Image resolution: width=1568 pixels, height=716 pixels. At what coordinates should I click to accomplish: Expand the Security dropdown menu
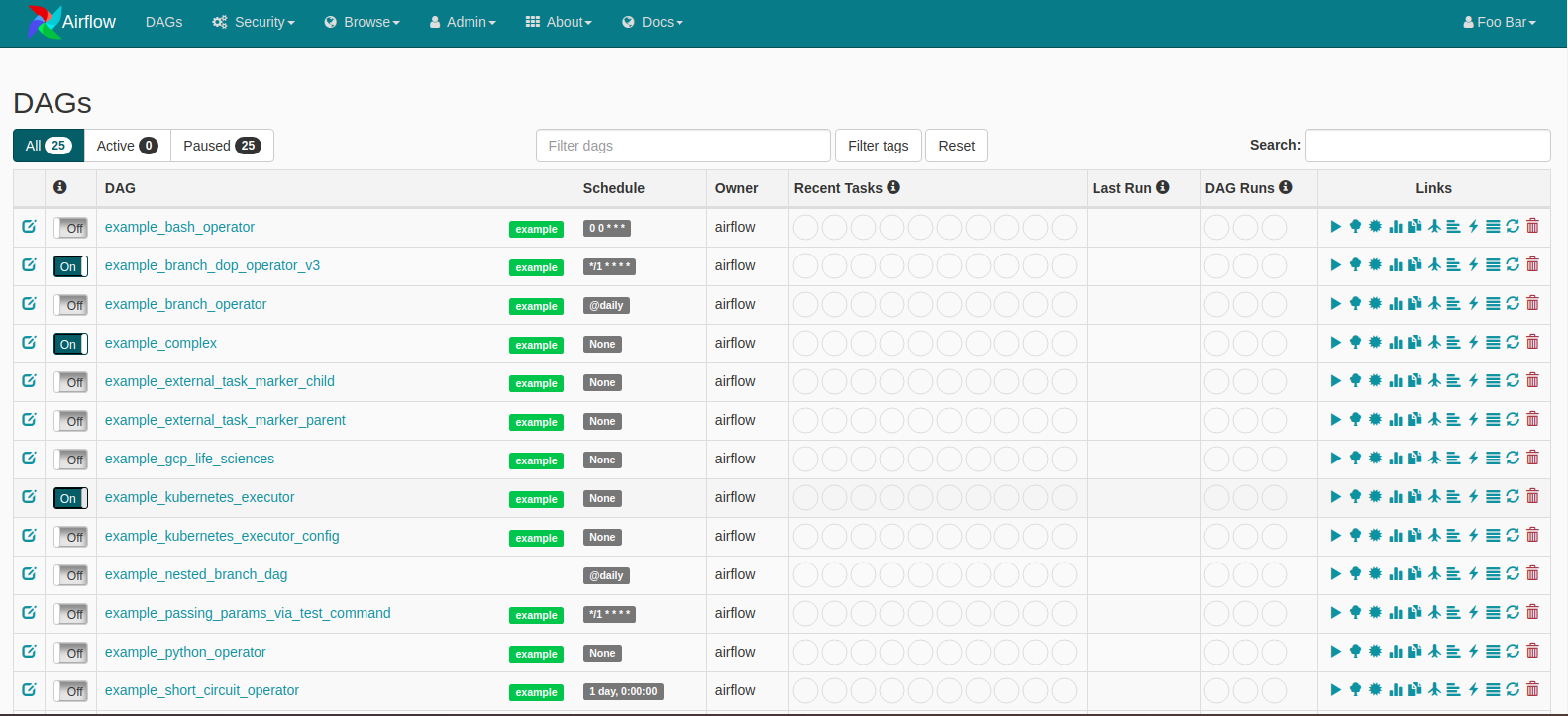pos(254,22)
